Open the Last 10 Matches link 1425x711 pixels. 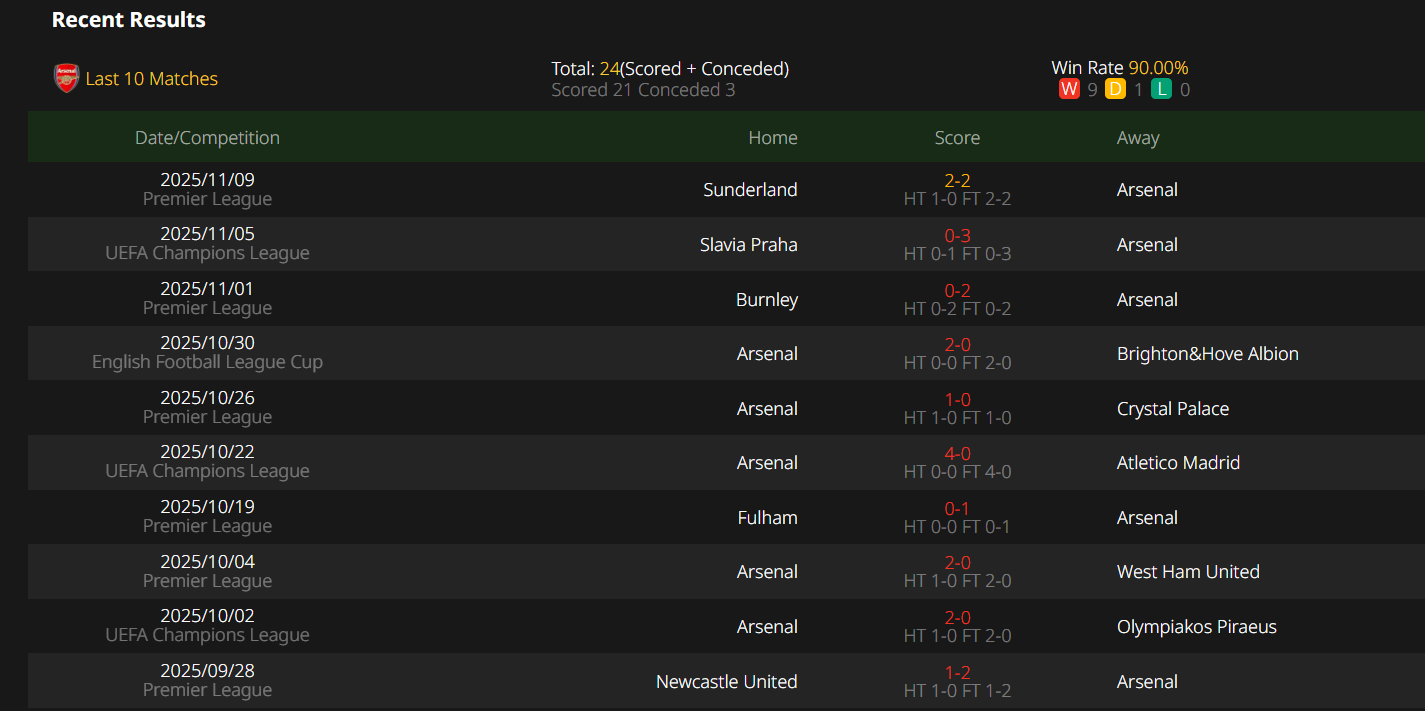click(151, 79)
